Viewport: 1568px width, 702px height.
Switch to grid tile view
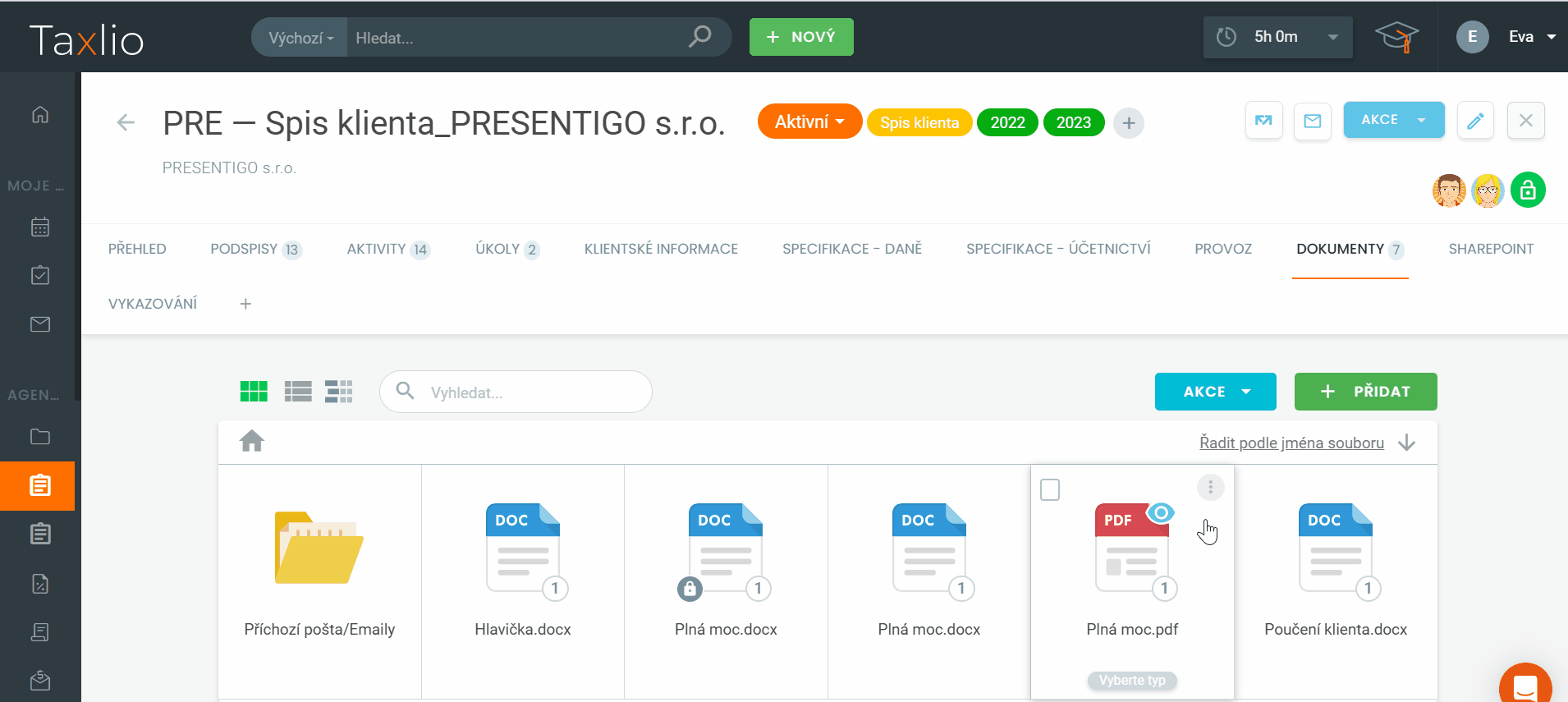pos(254,392)
